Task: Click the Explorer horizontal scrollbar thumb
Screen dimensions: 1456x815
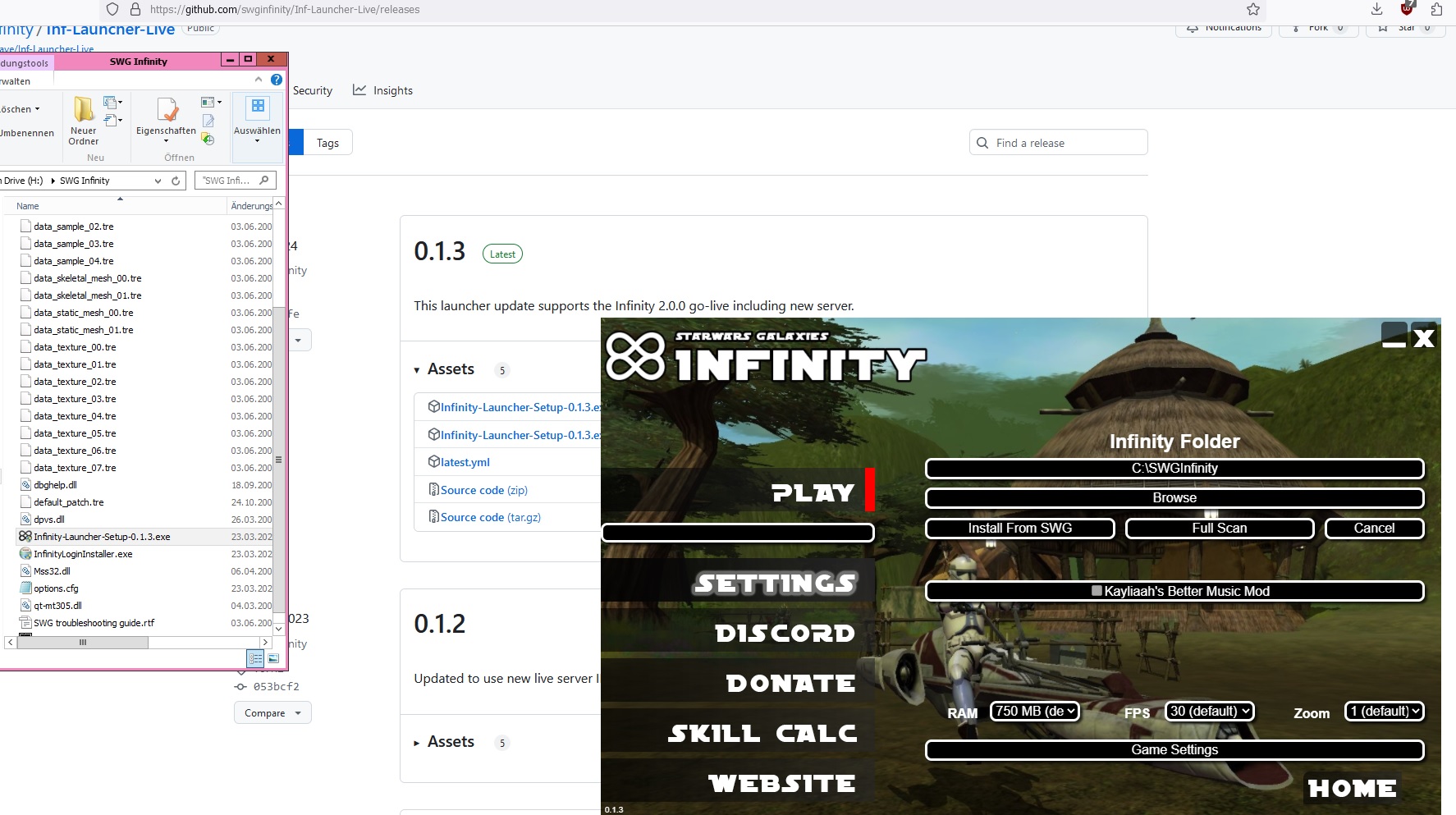Action: tap(82, 643)
